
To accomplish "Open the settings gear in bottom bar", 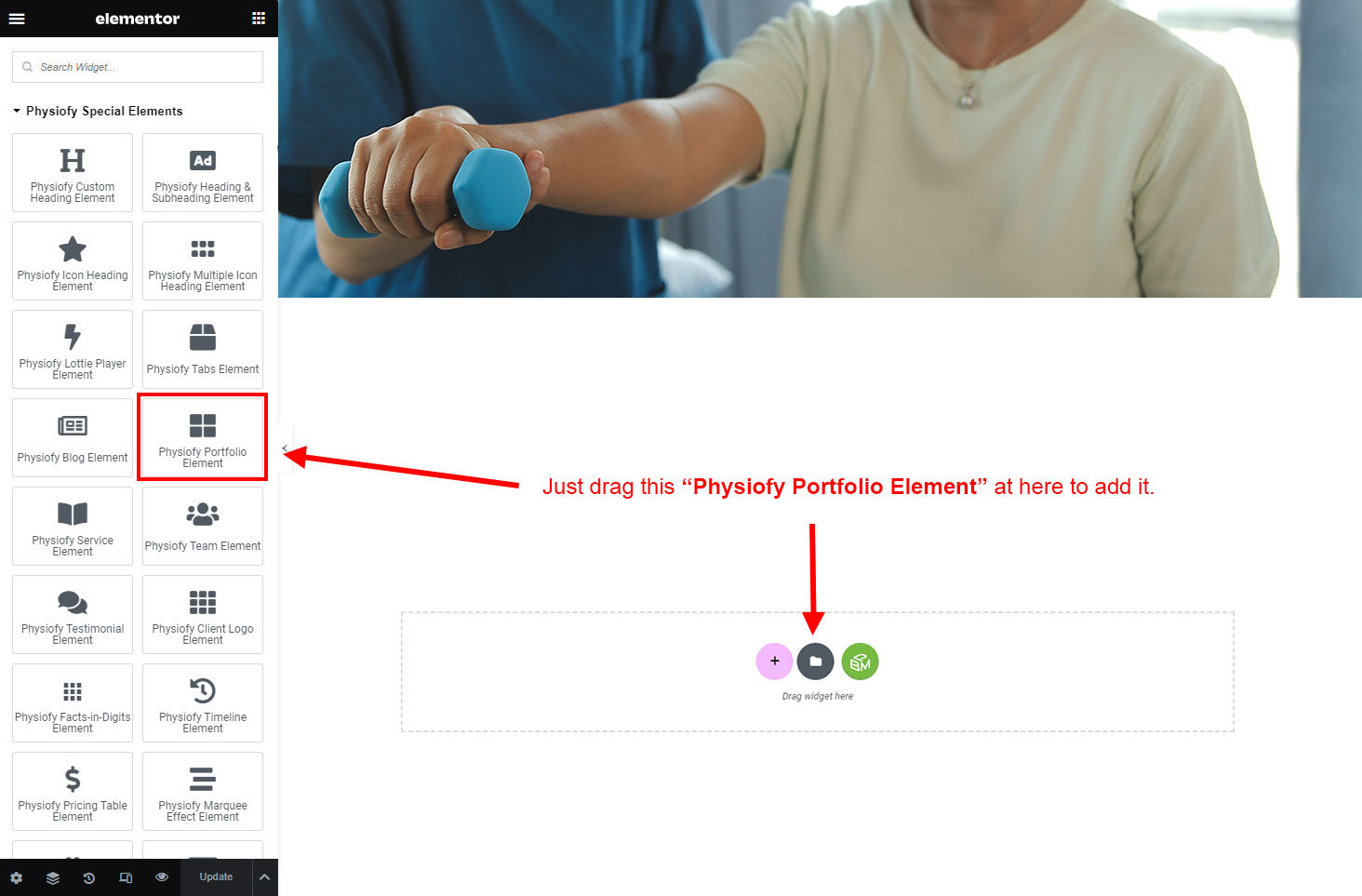I will [x=17, y=877].
